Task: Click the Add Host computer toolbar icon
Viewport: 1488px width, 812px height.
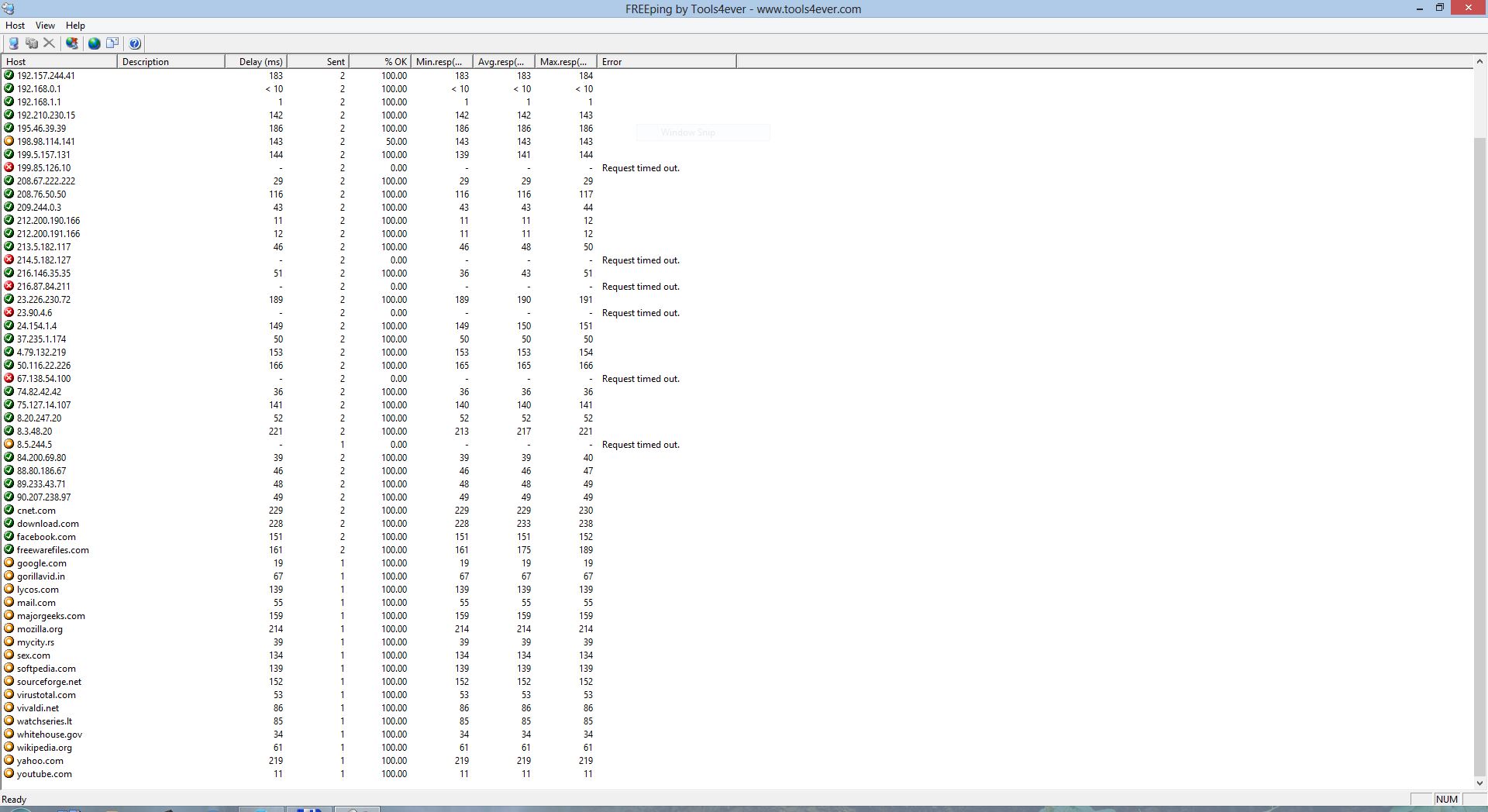Action: pos(13,43)
